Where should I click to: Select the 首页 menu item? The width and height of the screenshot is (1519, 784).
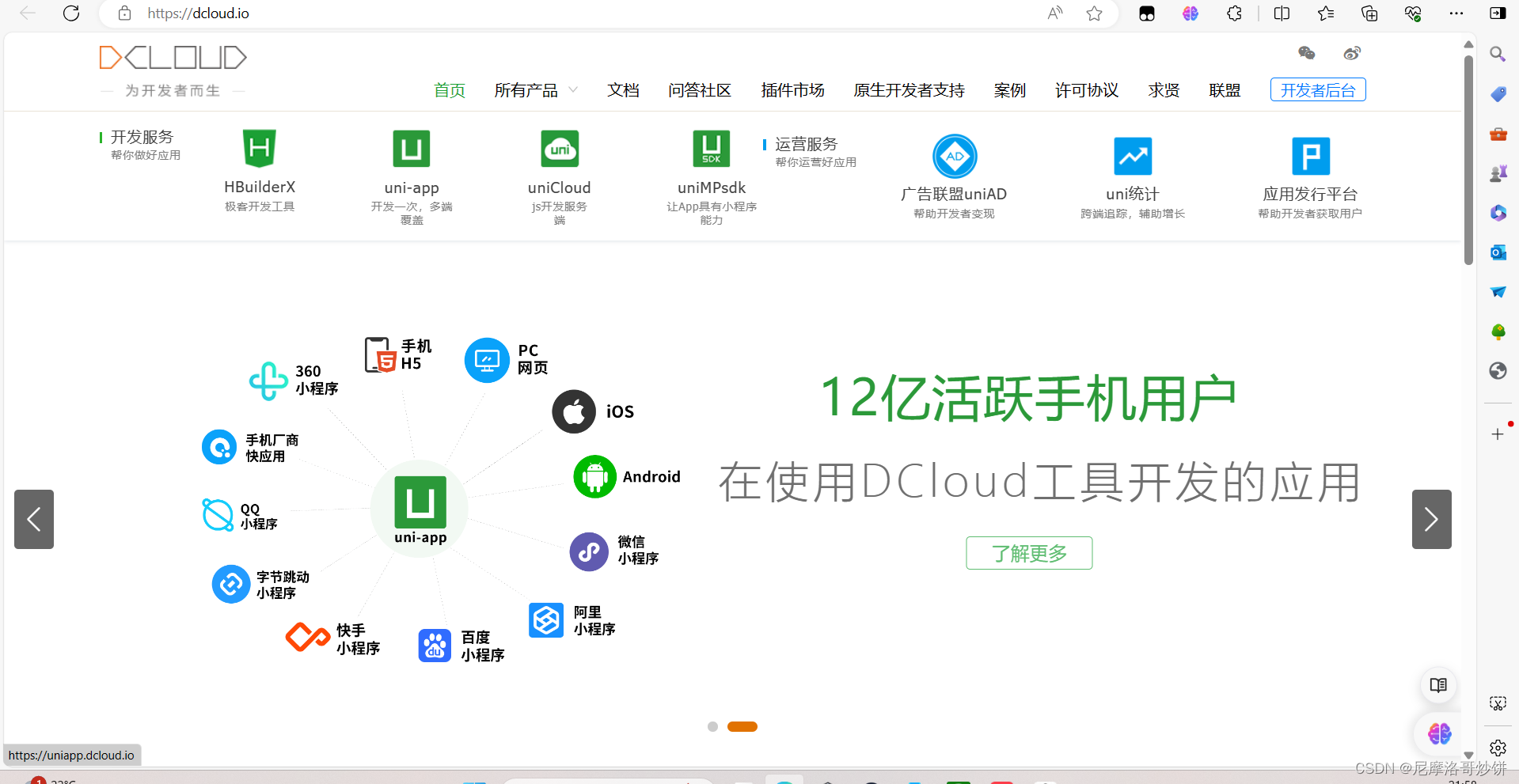[x=450, y=90]
